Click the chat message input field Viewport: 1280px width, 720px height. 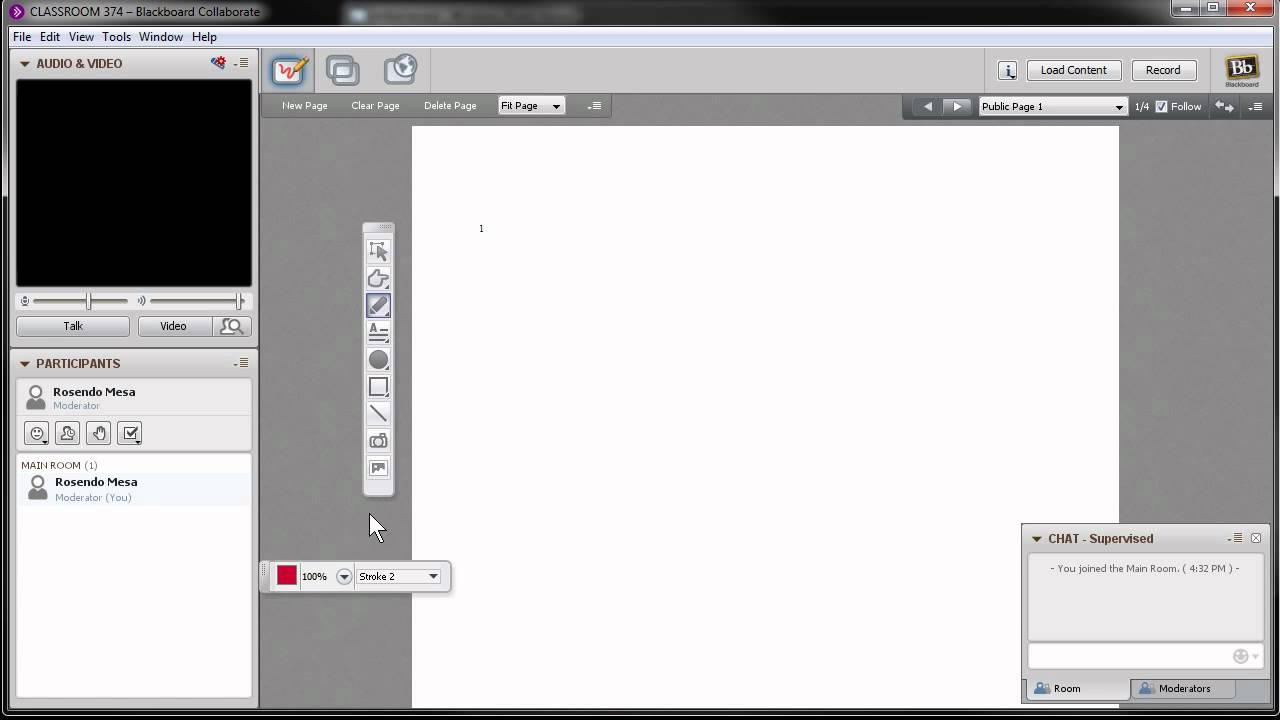point(1130,656)
